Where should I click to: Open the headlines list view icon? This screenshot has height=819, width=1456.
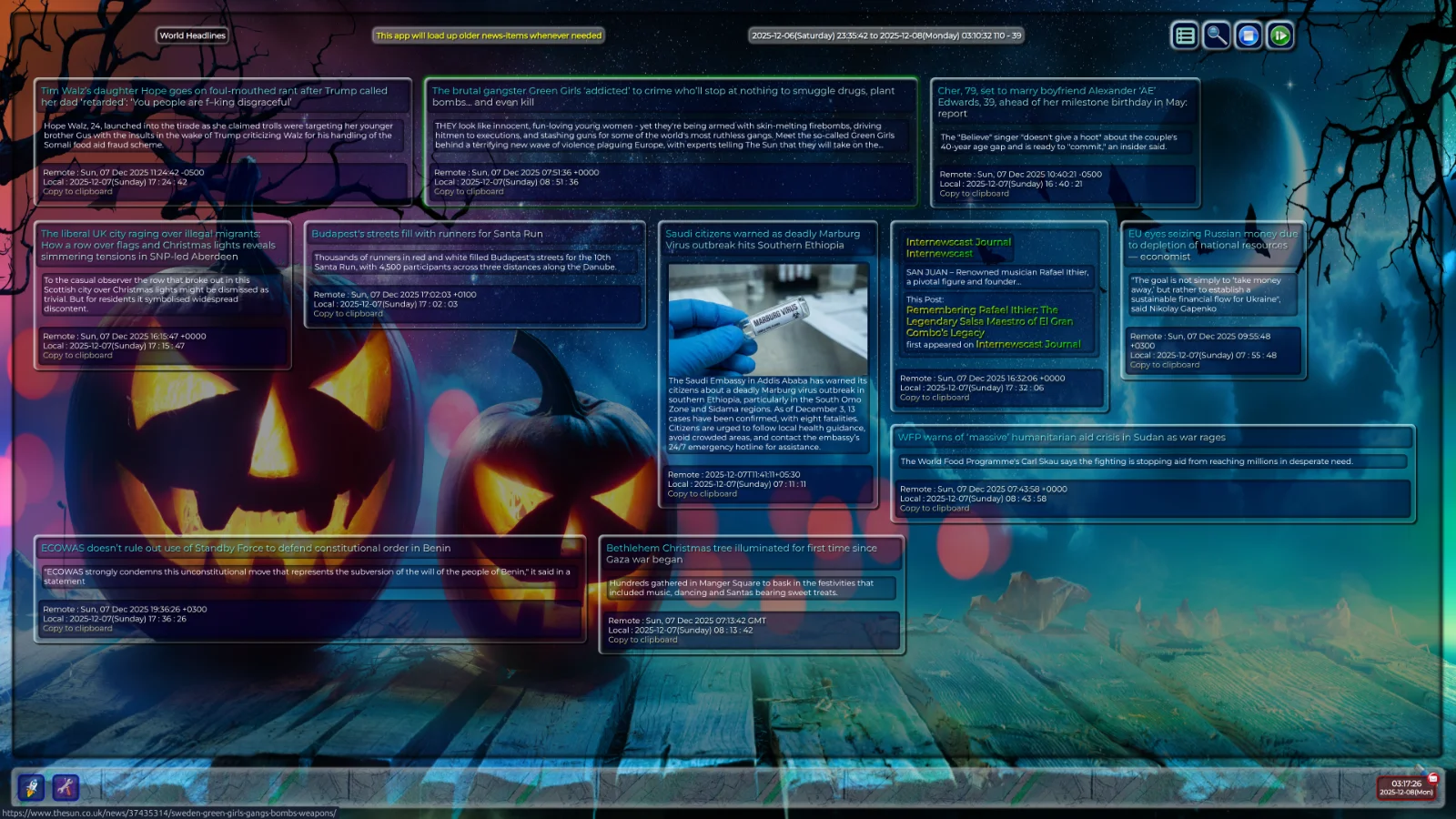pyautogui.click(x=1184, y=35)
